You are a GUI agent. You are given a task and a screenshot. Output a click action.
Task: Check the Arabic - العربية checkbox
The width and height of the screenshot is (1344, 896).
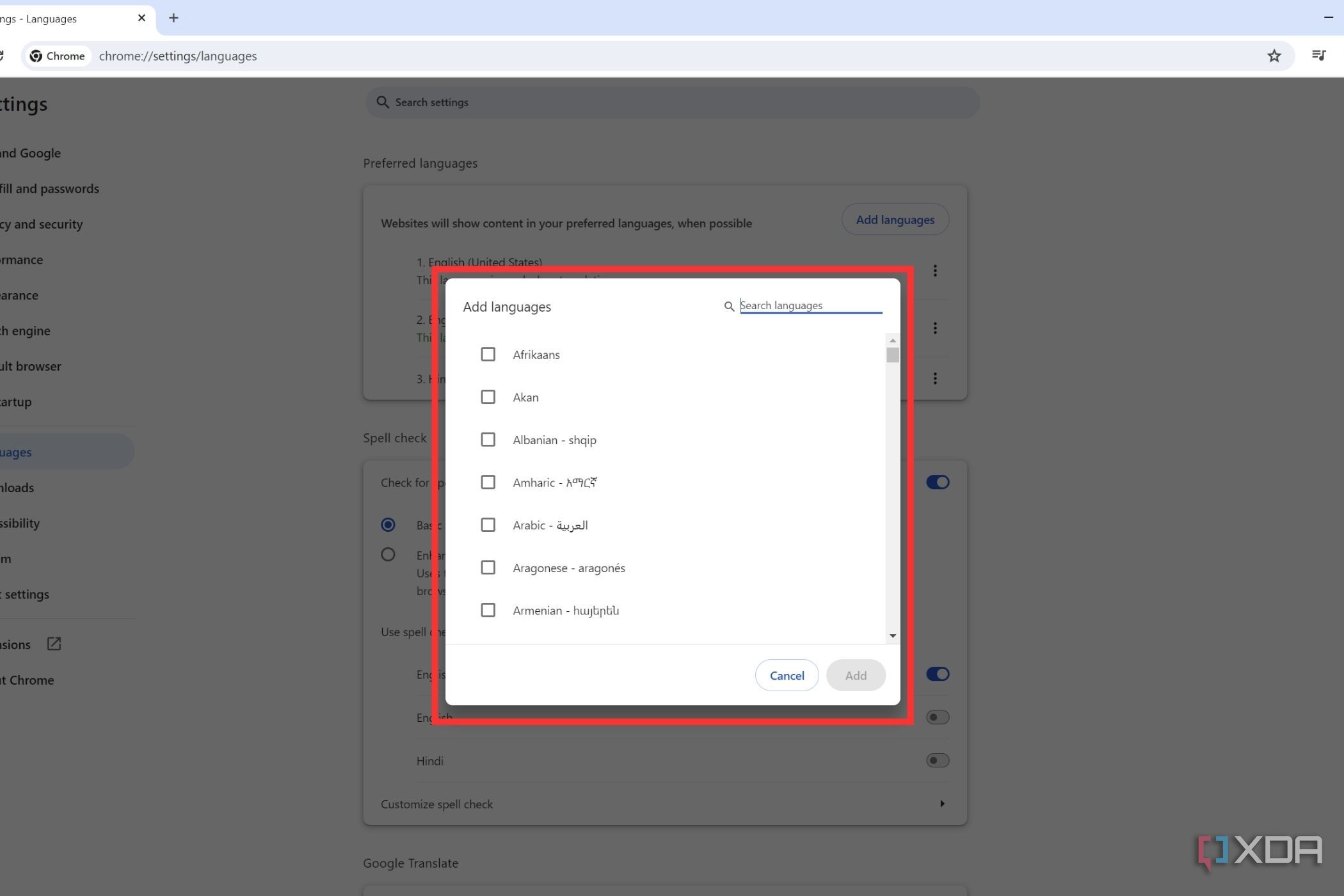tap(488, 525)
